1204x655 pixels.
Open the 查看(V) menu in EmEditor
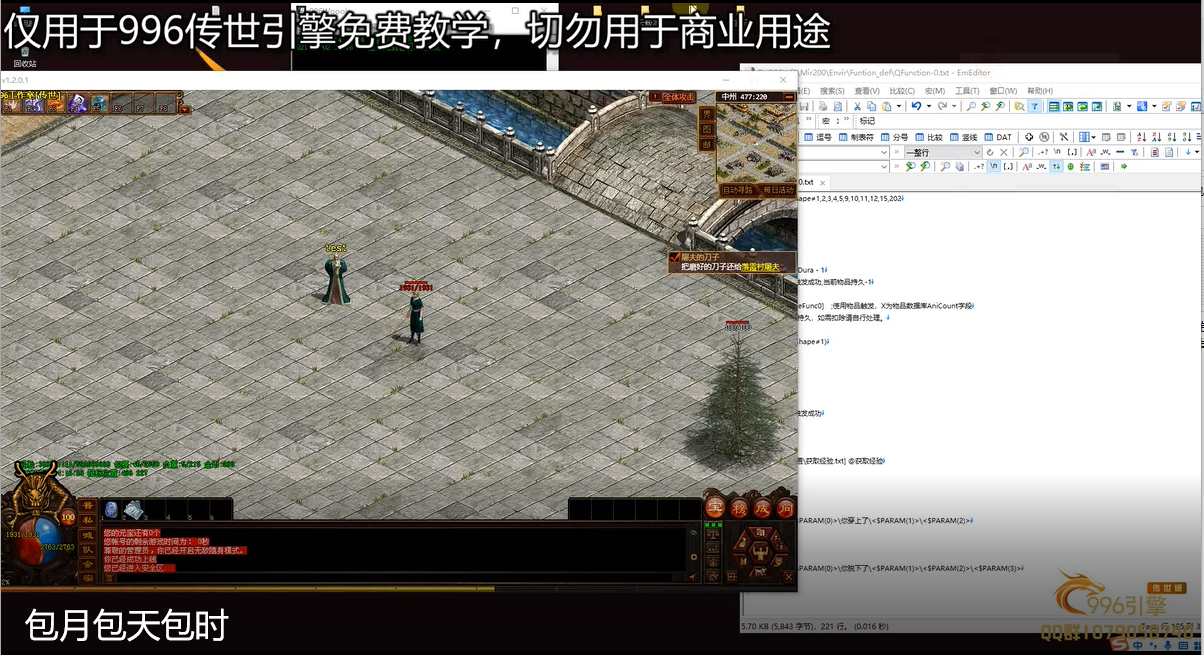point(867,91)
